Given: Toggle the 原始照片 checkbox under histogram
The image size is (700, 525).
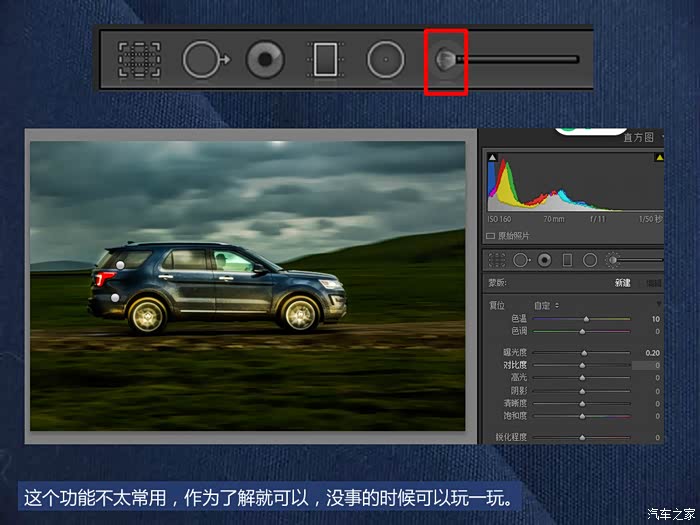Looking at the screenshot, I should pyautogui.click(x=491, y=235).
